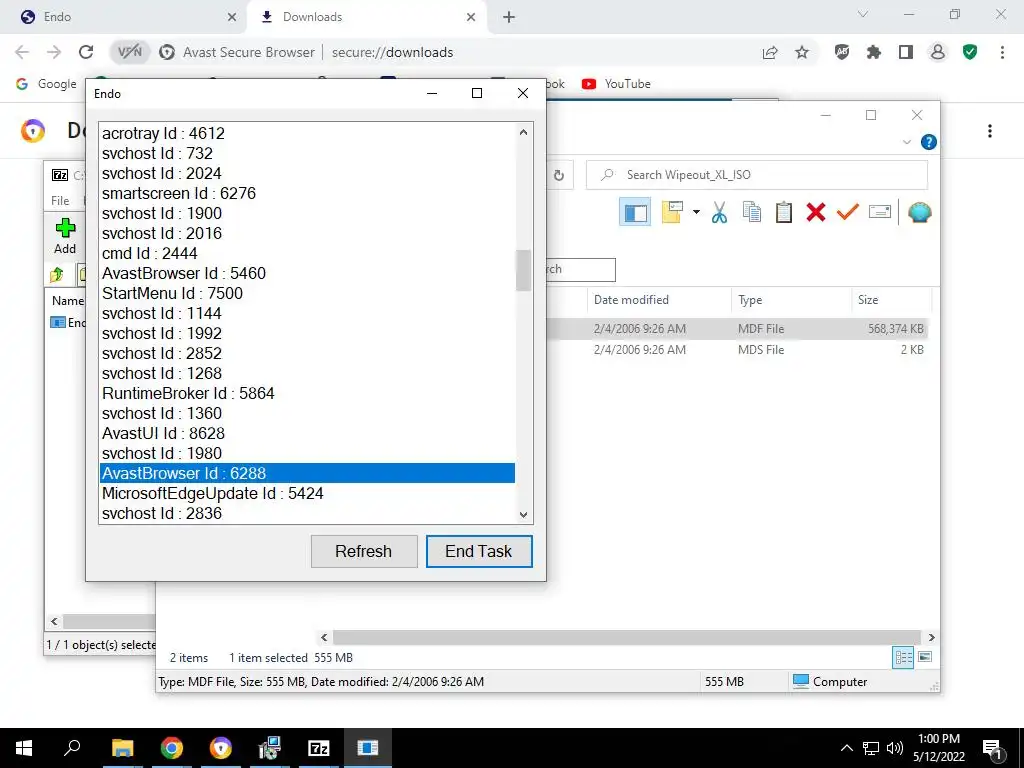Click the taskbar volume icon
1024x768 pixels.
pos(895,748)
